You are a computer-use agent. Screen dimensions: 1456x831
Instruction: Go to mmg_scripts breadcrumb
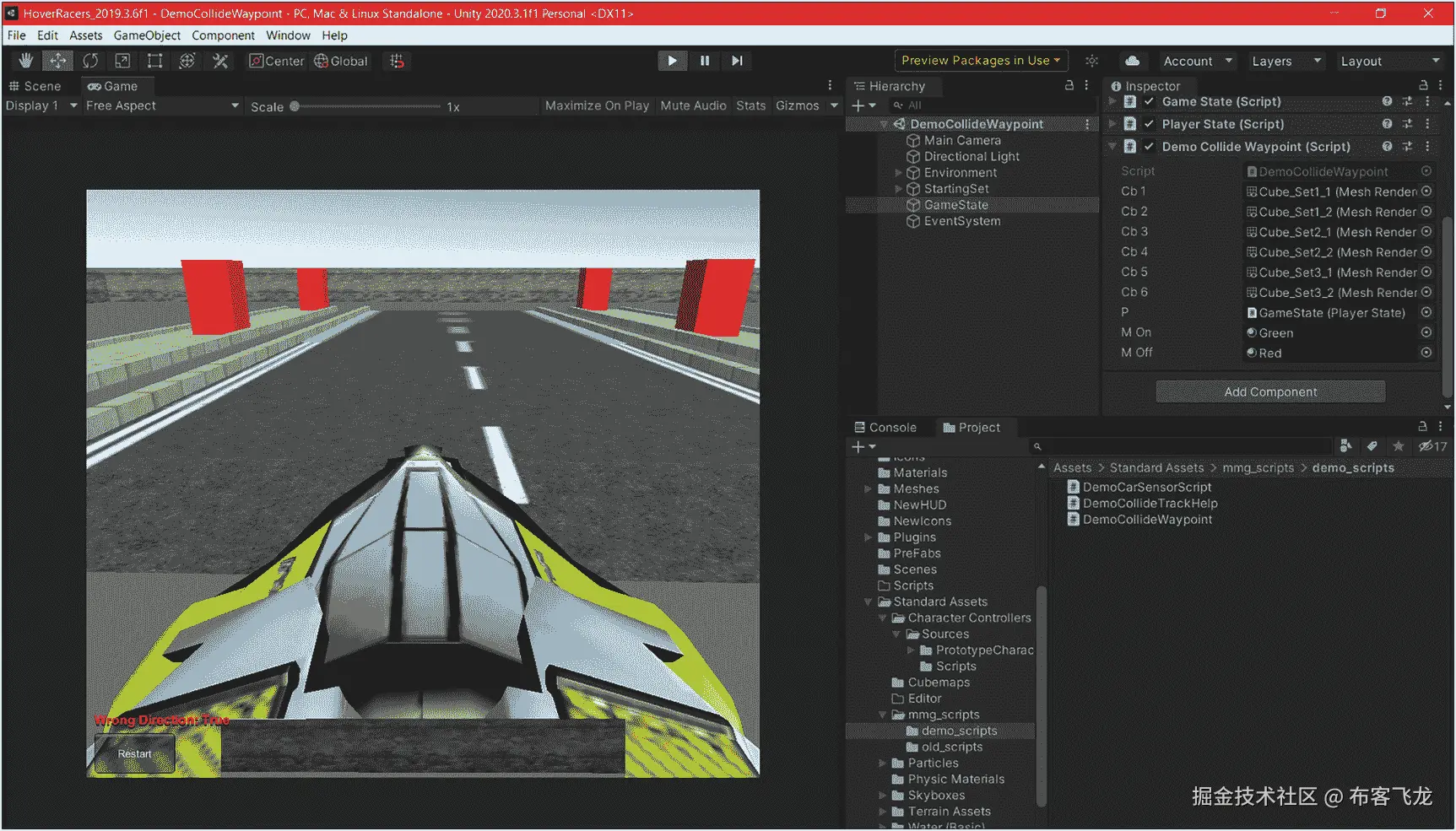coord(1258,468)
